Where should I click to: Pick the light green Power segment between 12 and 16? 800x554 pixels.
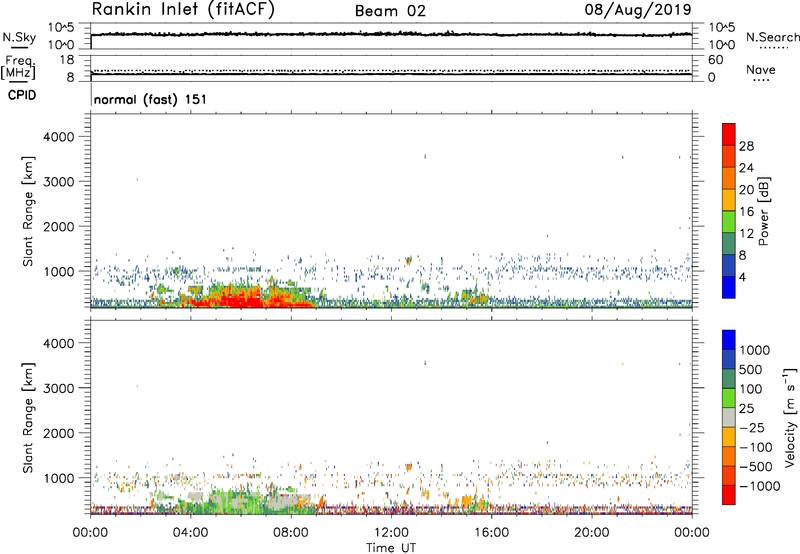[x=729, y=221]
